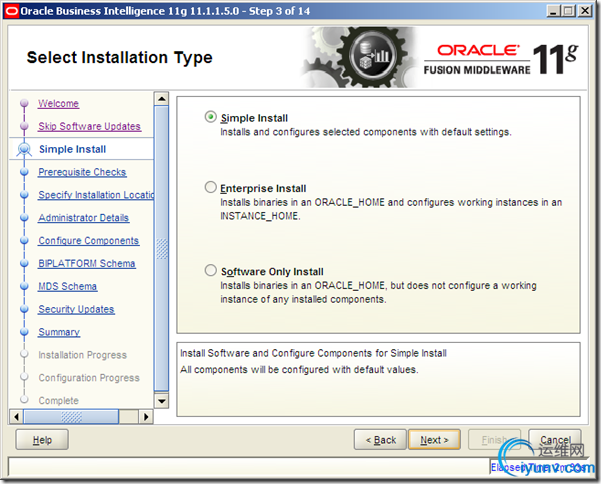Click the disabled Configuration Progress step text
The height and width of the screenshot is (484, 601).
[x=89, y=378]
